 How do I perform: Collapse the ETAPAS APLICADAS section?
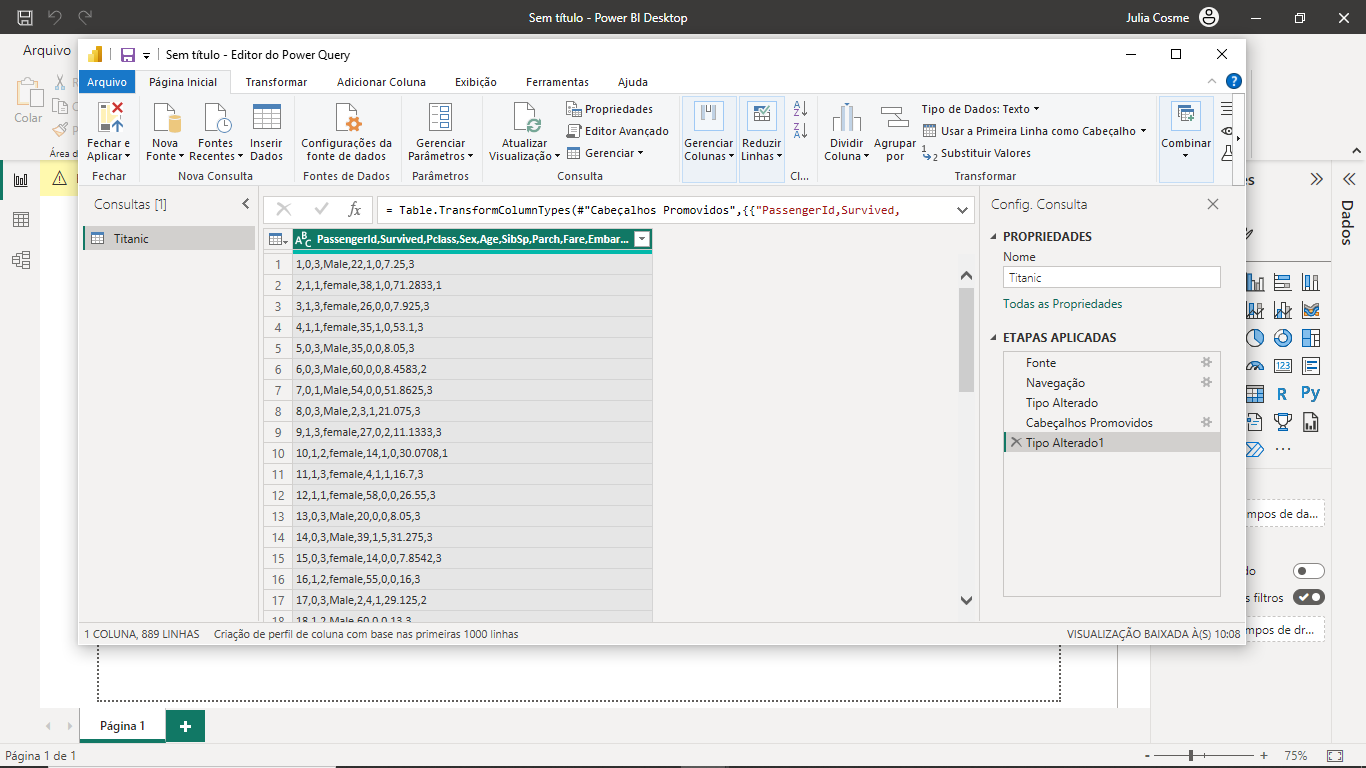[x=994, y=338]
